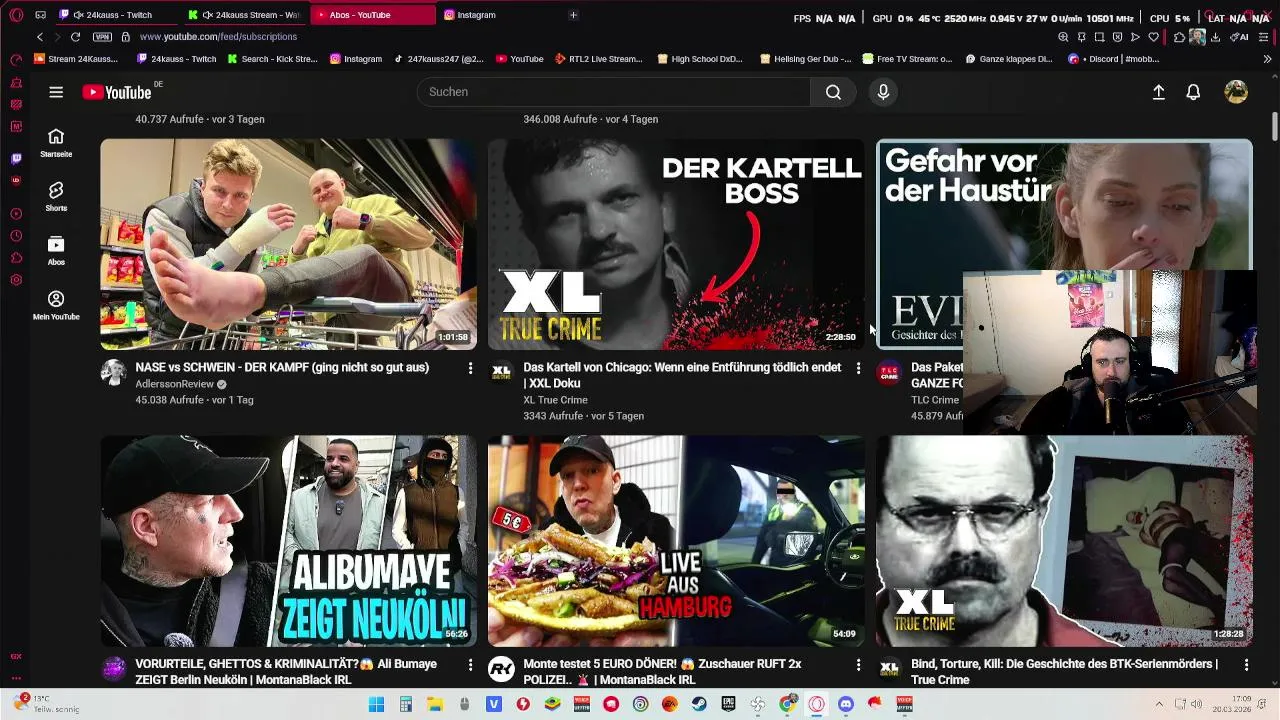
Task: Open a new browser tab with plus
Action: pyautogui.click(x=573, y=15)
